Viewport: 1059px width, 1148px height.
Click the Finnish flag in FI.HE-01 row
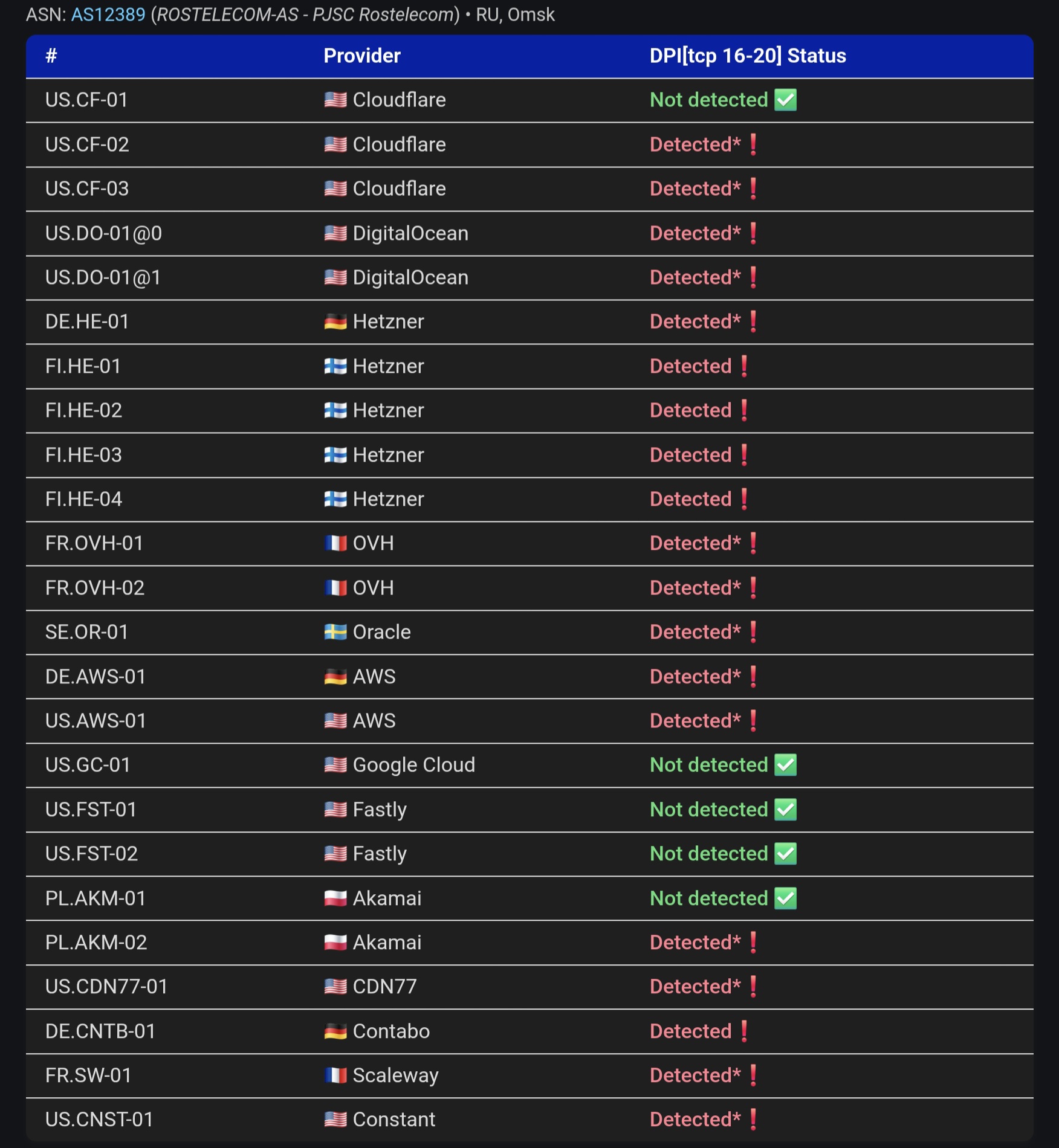click(335, 366)
